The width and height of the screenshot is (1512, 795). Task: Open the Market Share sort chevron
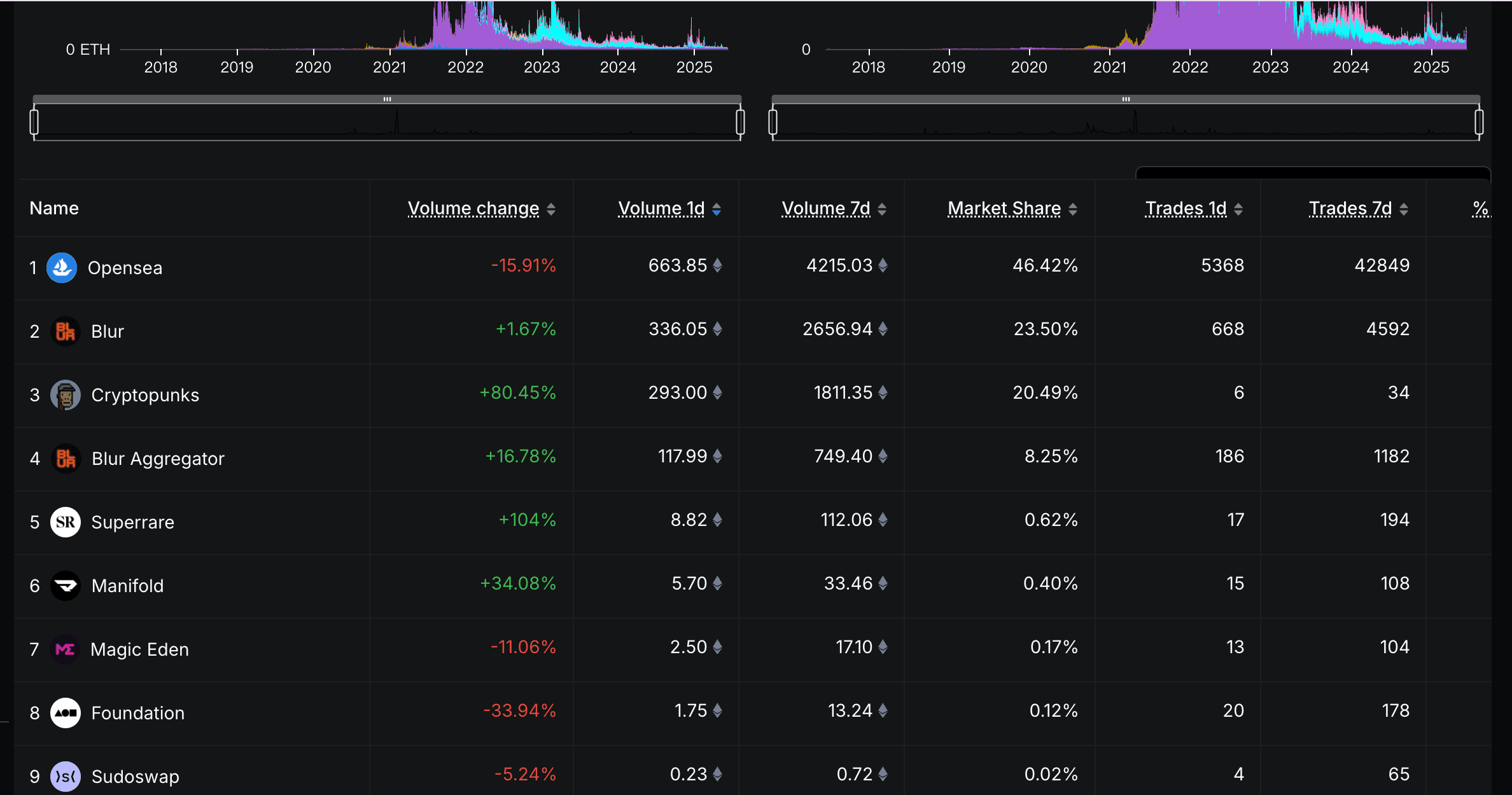(x=1074, y=208)
